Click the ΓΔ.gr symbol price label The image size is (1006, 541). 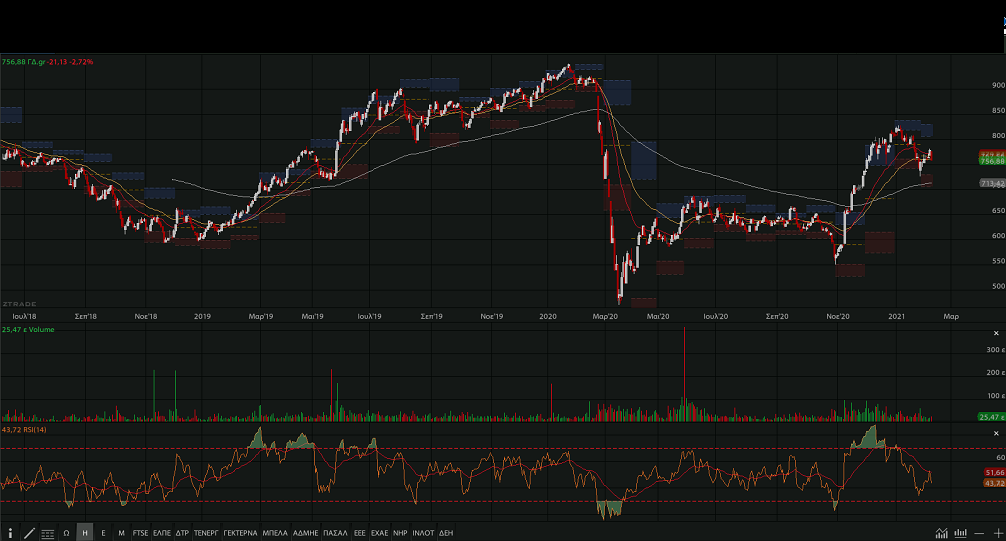pos(48,62)
